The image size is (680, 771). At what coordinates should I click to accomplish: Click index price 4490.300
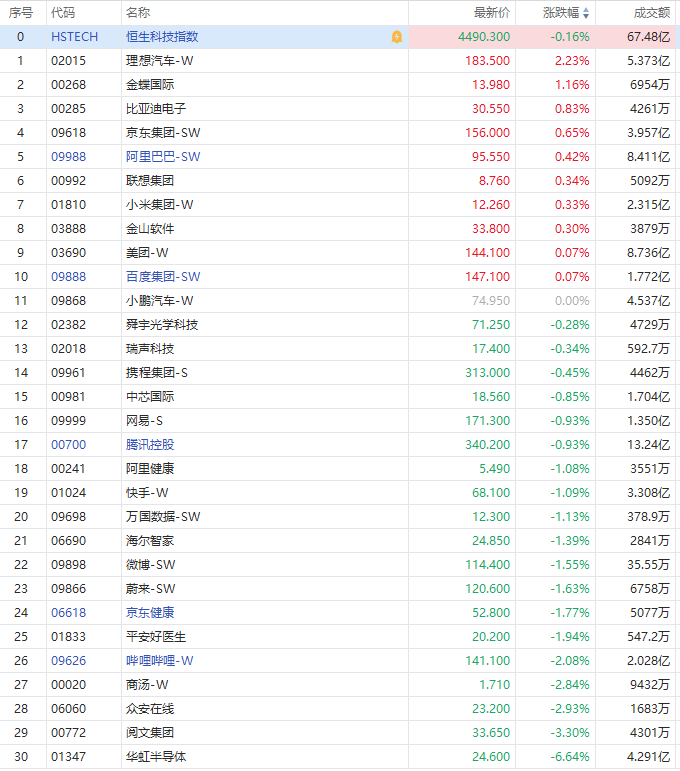pyautogui.click(x=484, y=37)
